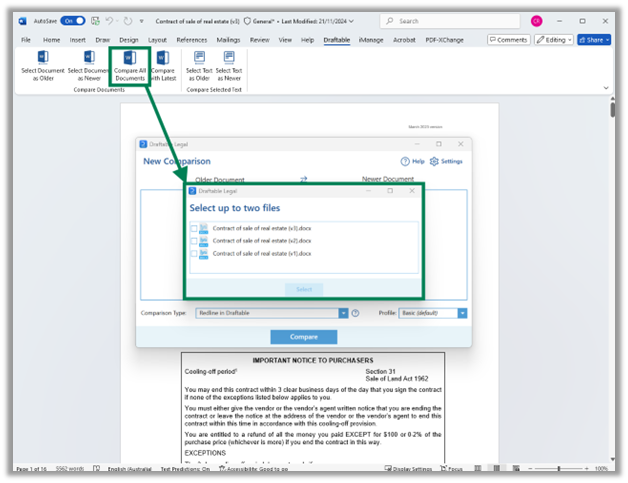The width and height of the screenshot is (628, 483).
Task: Open the Profile dropdown
Action: (462, 313)
